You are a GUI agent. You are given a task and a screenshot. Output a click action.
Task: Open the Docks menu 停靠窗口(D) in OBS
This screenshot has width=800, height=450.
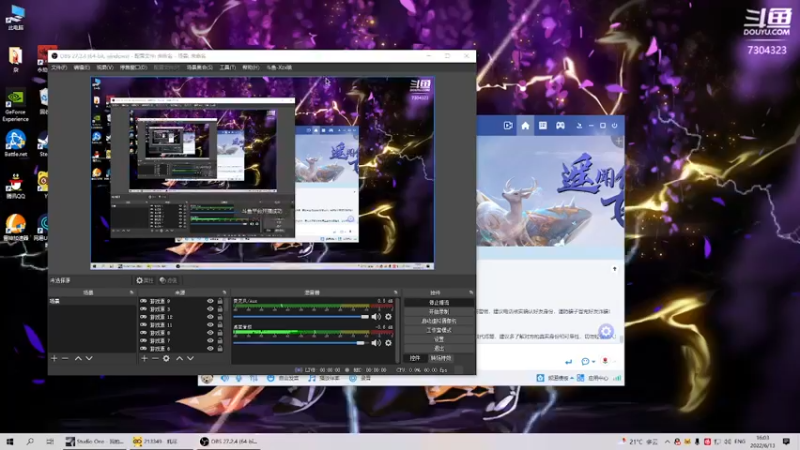coord(133,67)
